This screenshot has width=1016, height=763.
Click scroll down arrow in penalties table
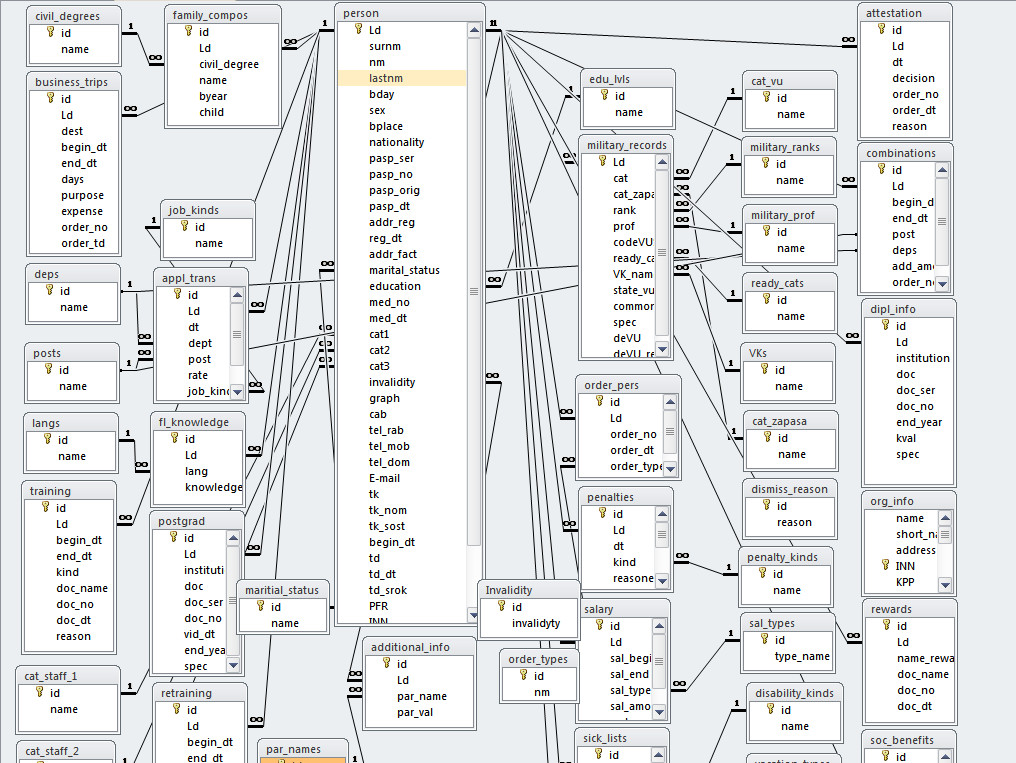(662, 581)
